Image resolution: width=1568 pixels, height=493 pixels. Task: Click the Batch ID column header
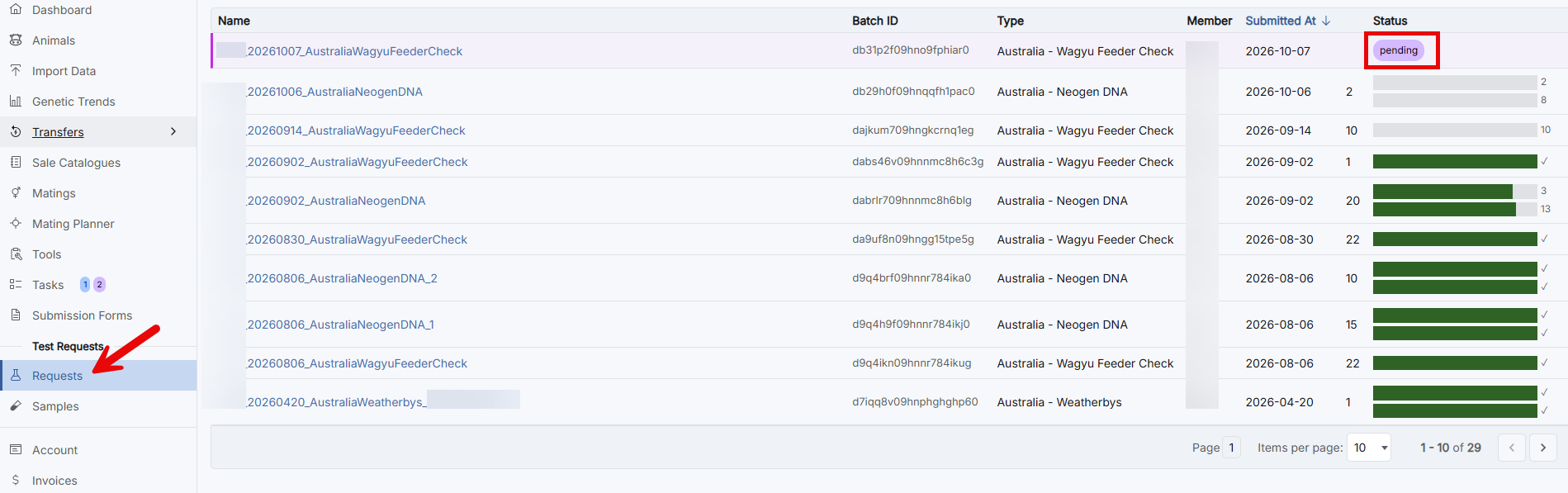click(874, 21)
